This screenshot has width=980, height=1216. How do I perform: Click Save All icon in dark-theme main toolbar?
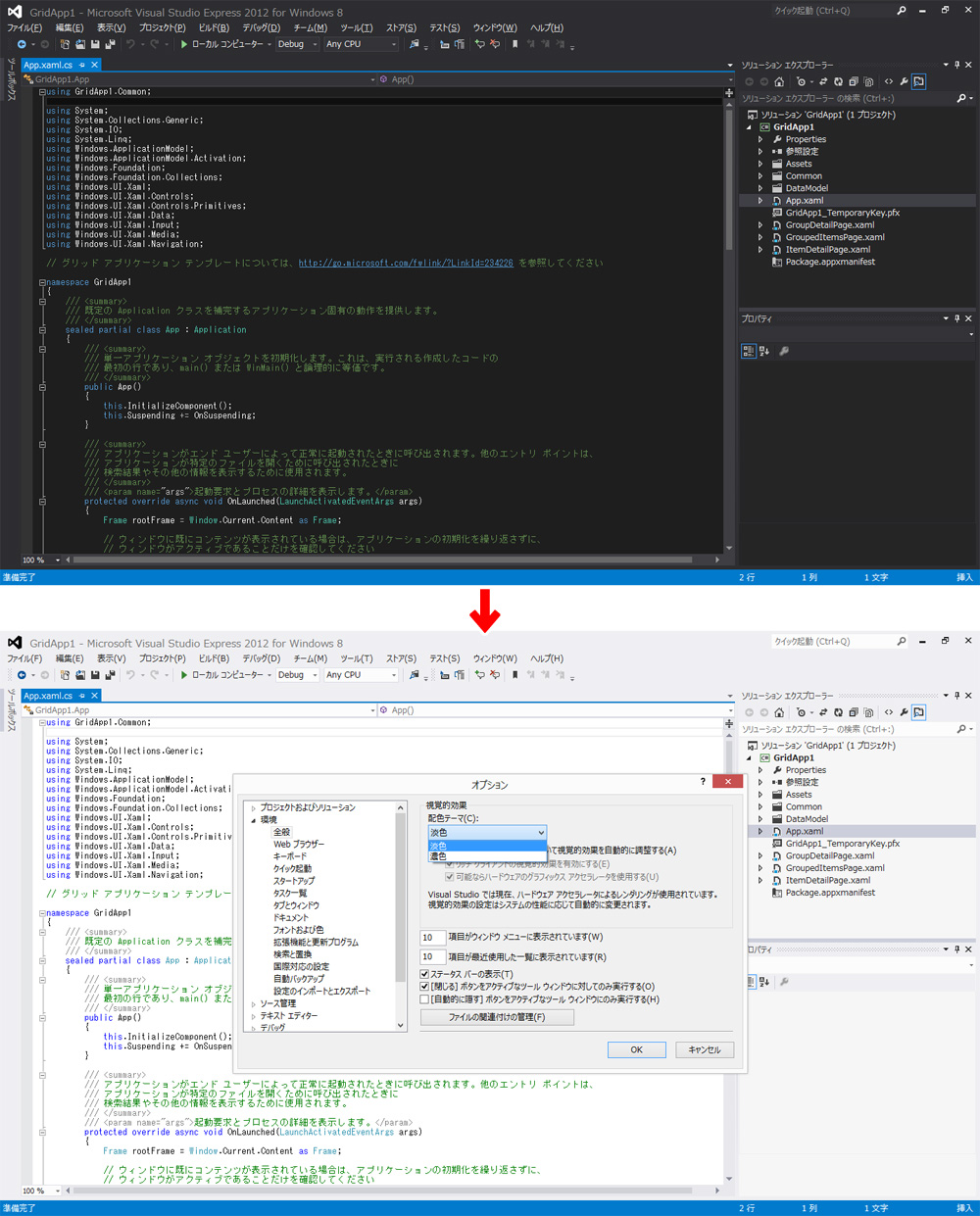click(110, 44)
